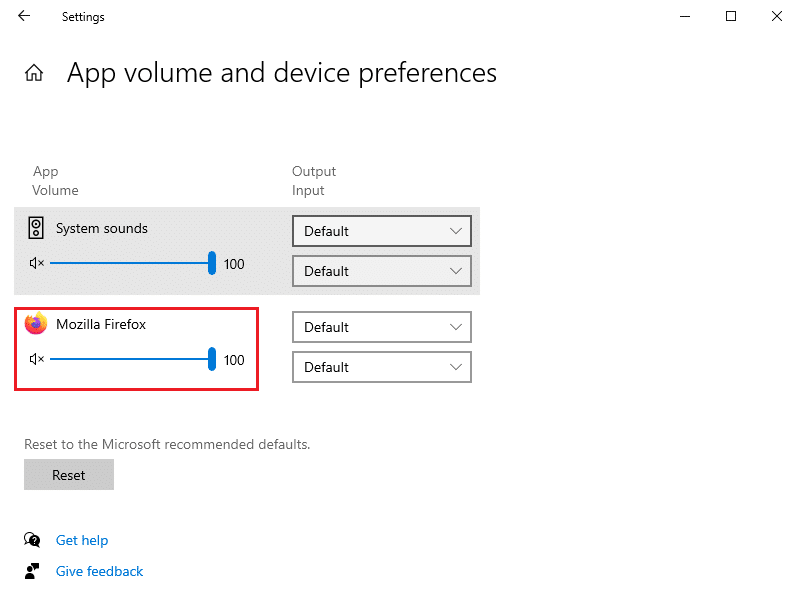Viewport: 790px width, 594px height.
Task: Click the Mozilla Firefox volume slider
Action: [130, 360]
